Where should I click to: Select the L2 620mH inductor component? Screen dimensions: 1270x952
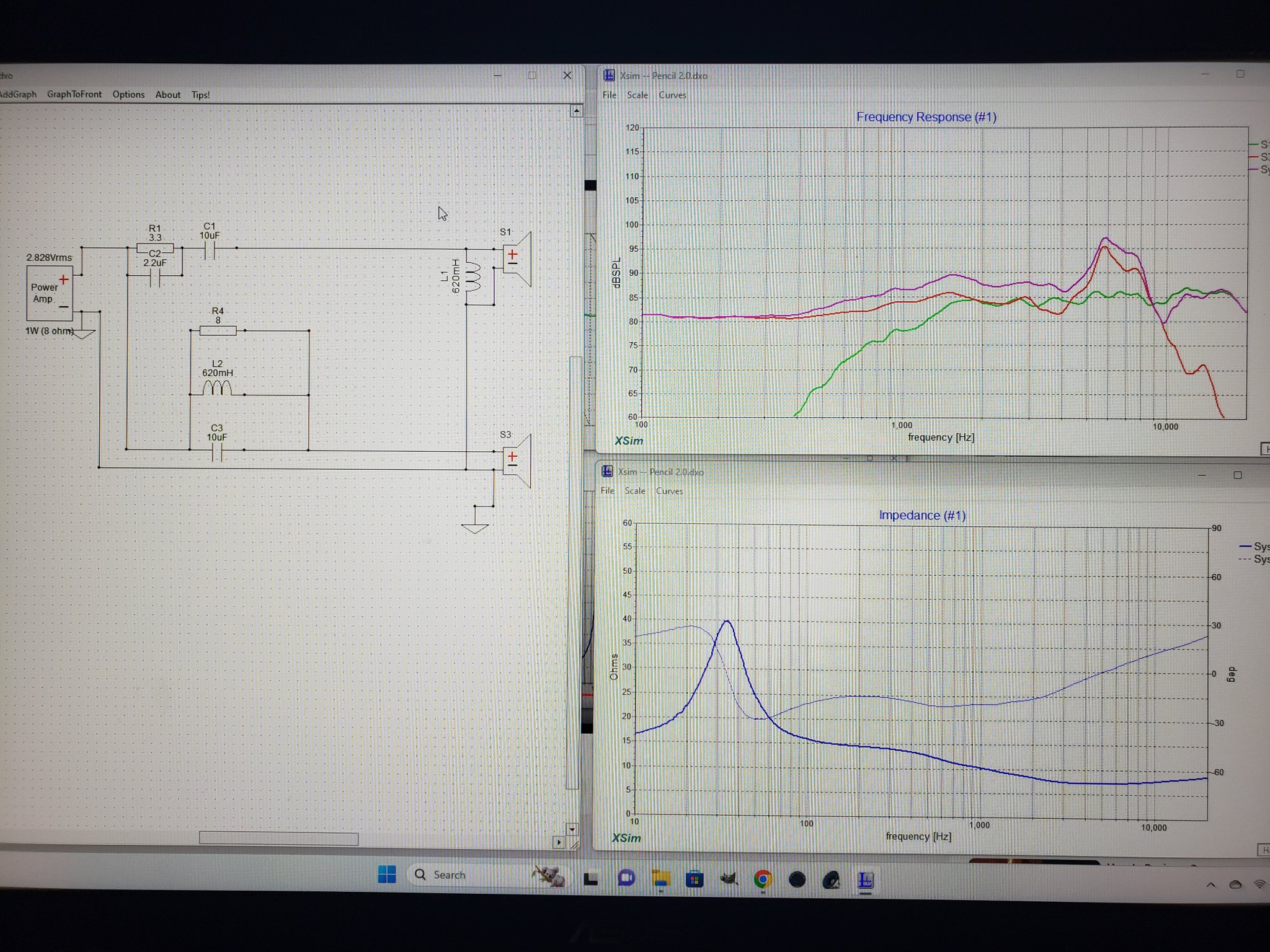217,389
